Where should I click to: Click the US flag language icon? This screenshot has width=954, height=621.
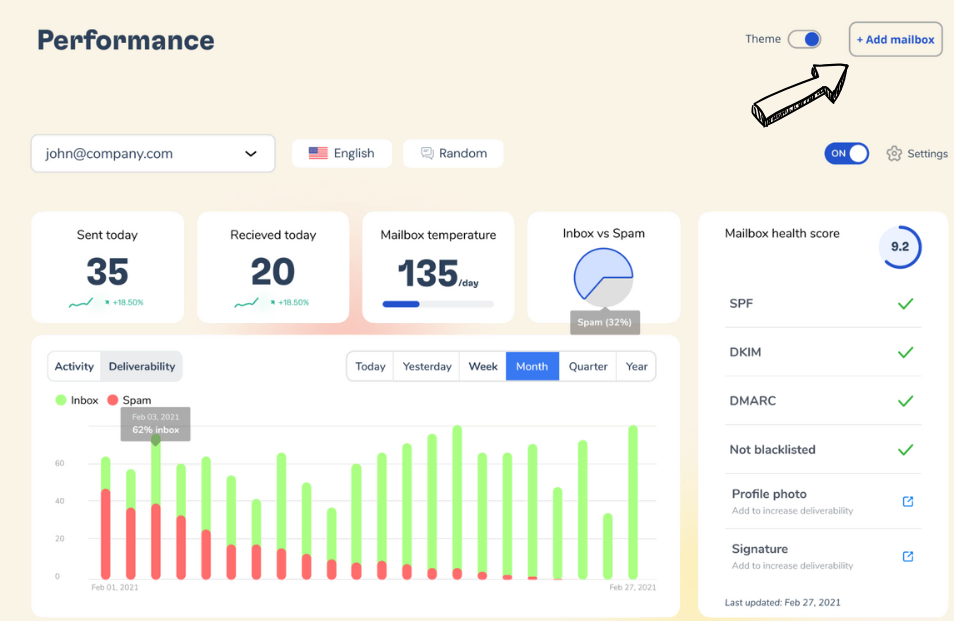(x=318, y=153)
